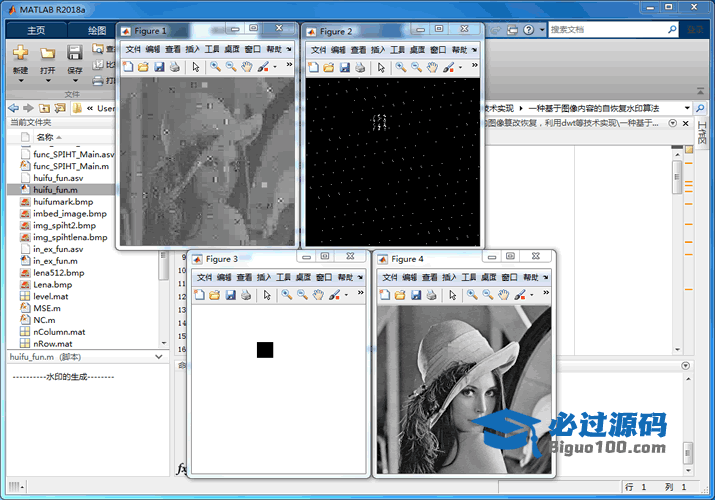Click New Figure icon in Figure 4 toolbar
The height and width of the screenshot is (500, 715).
coord(385,295)
